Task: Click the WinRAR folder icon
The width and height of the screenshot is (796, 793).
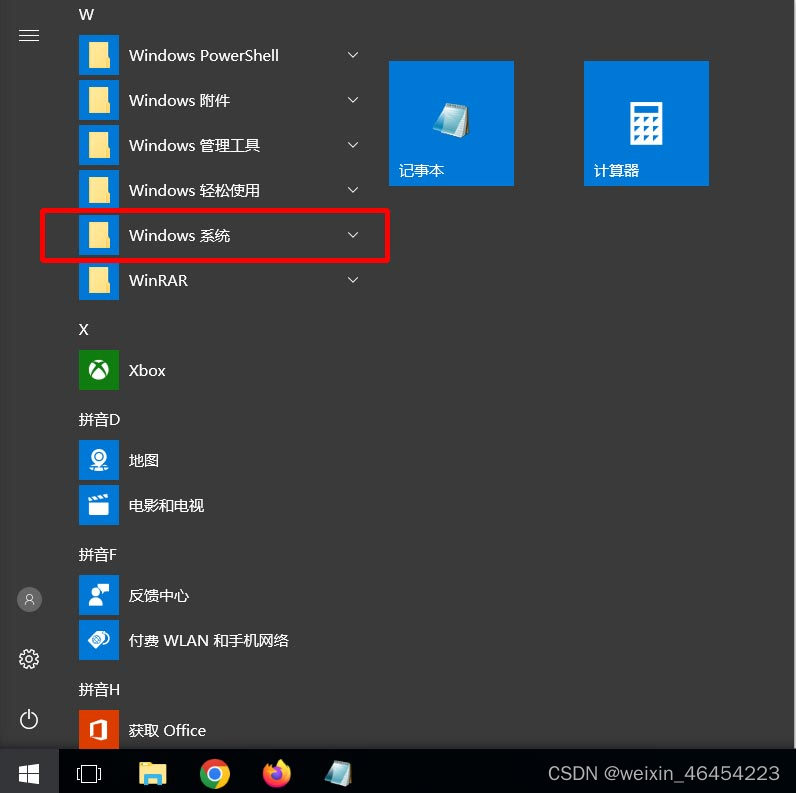Action: pyautogui.click(x=99, y=280)
